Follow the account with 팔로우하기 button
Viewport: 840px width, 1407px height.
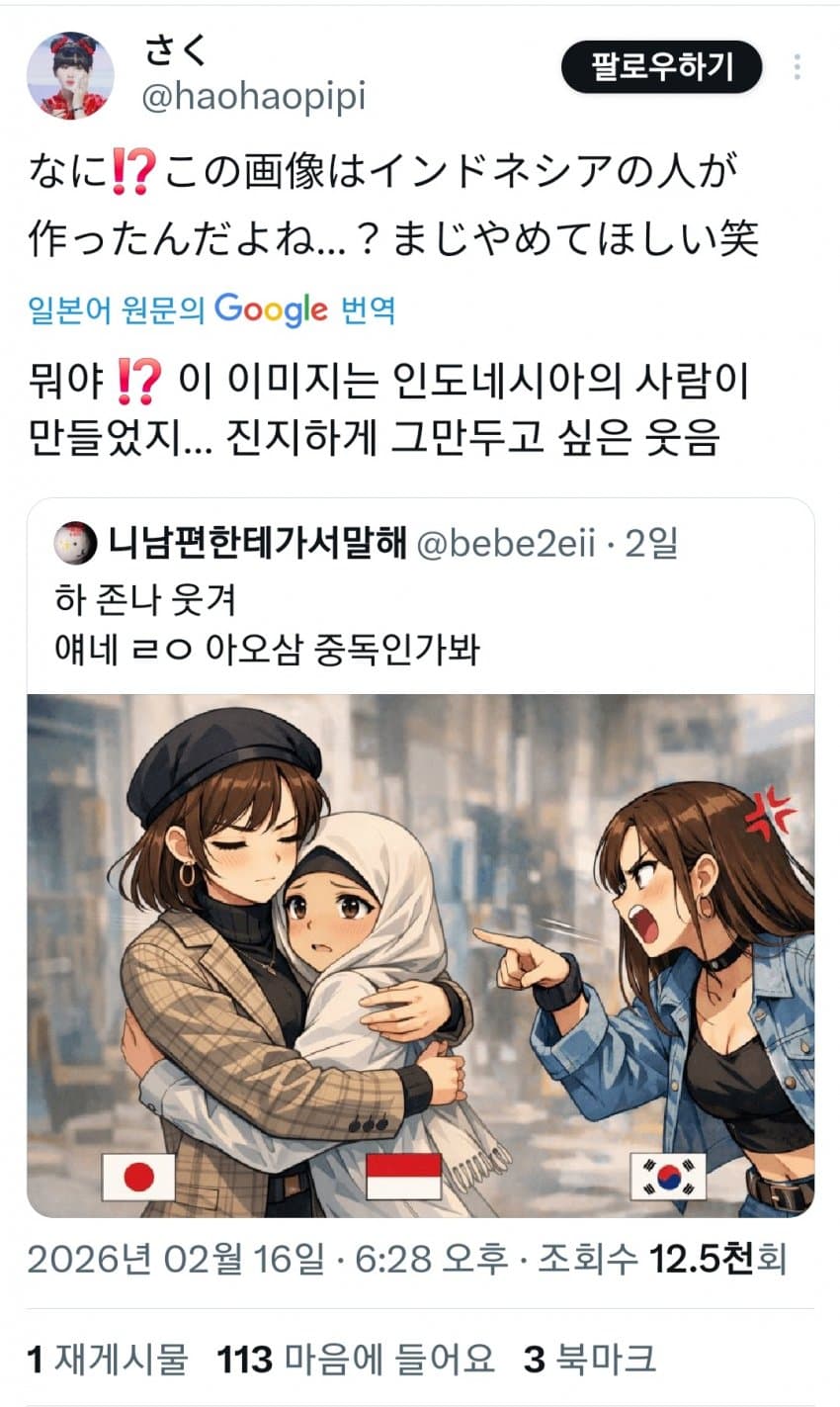pos(662,67)
